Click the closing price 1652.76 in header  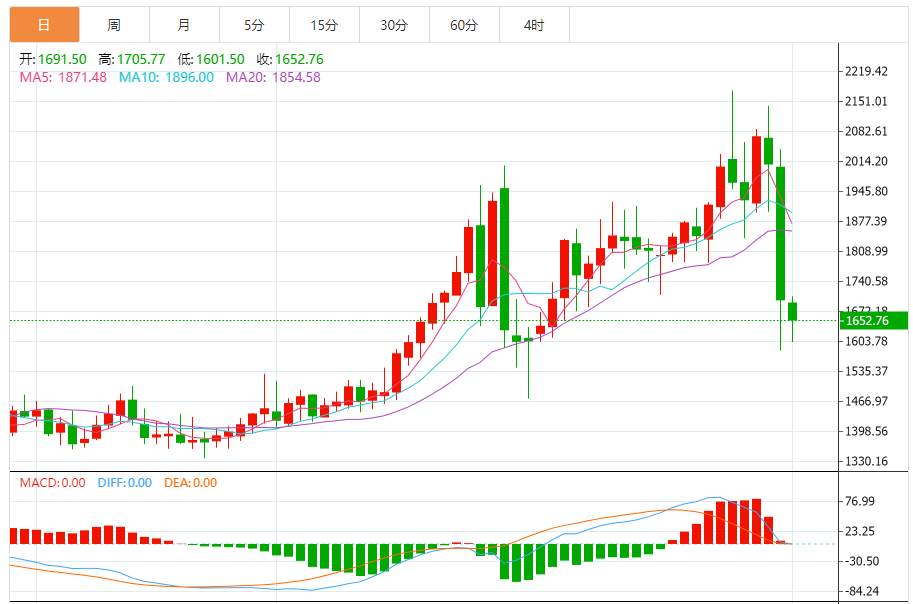click(x=299, y=59)
